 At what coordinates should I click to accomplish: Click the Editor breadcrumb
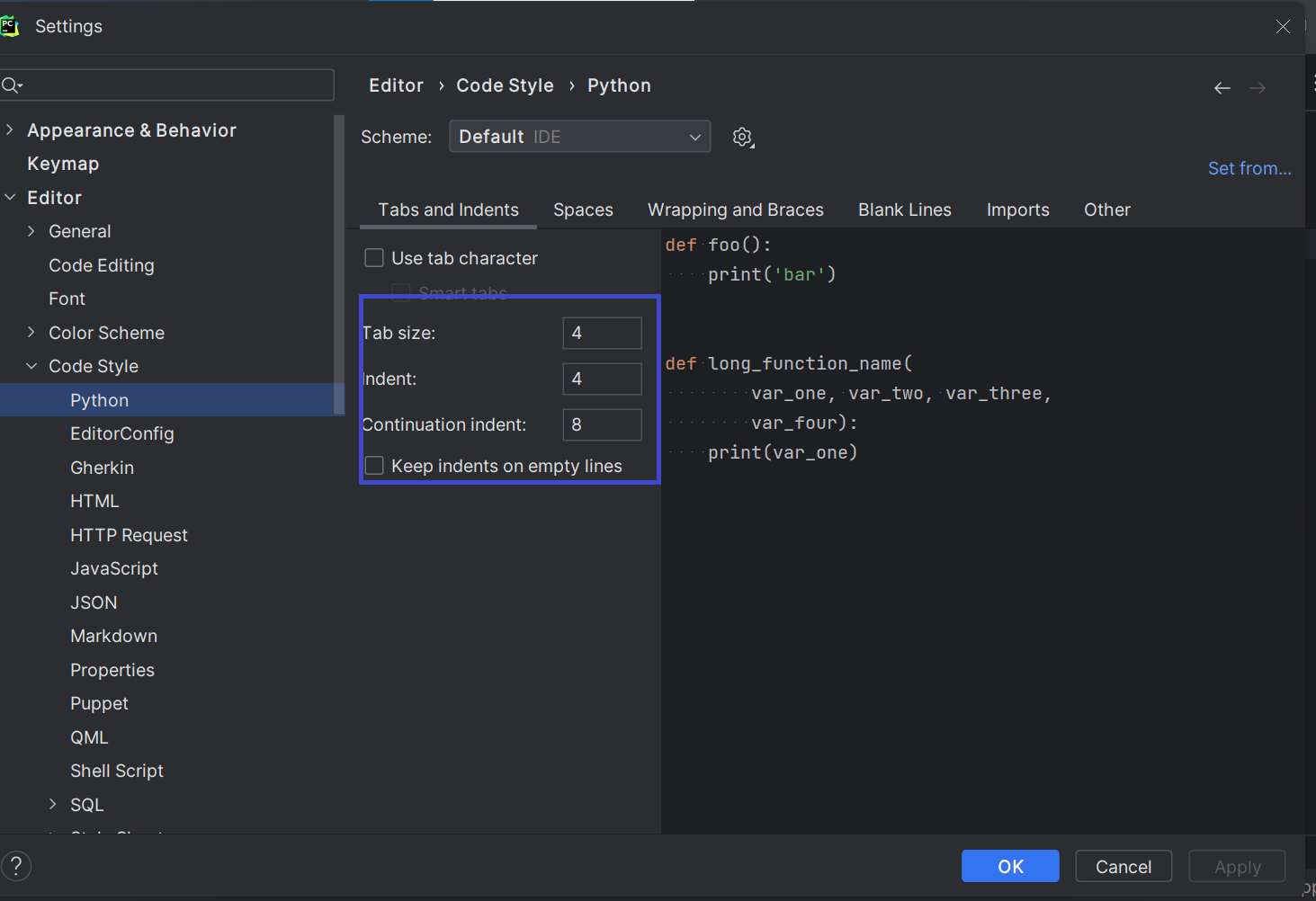(396, 85)
